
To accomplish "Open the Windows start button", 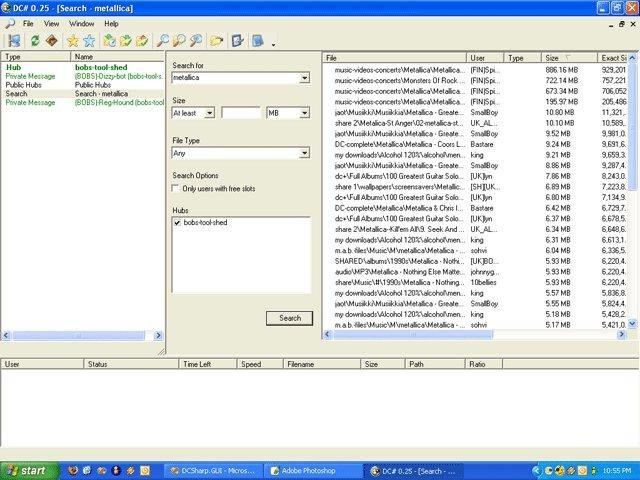I will (x=29, y=471).
